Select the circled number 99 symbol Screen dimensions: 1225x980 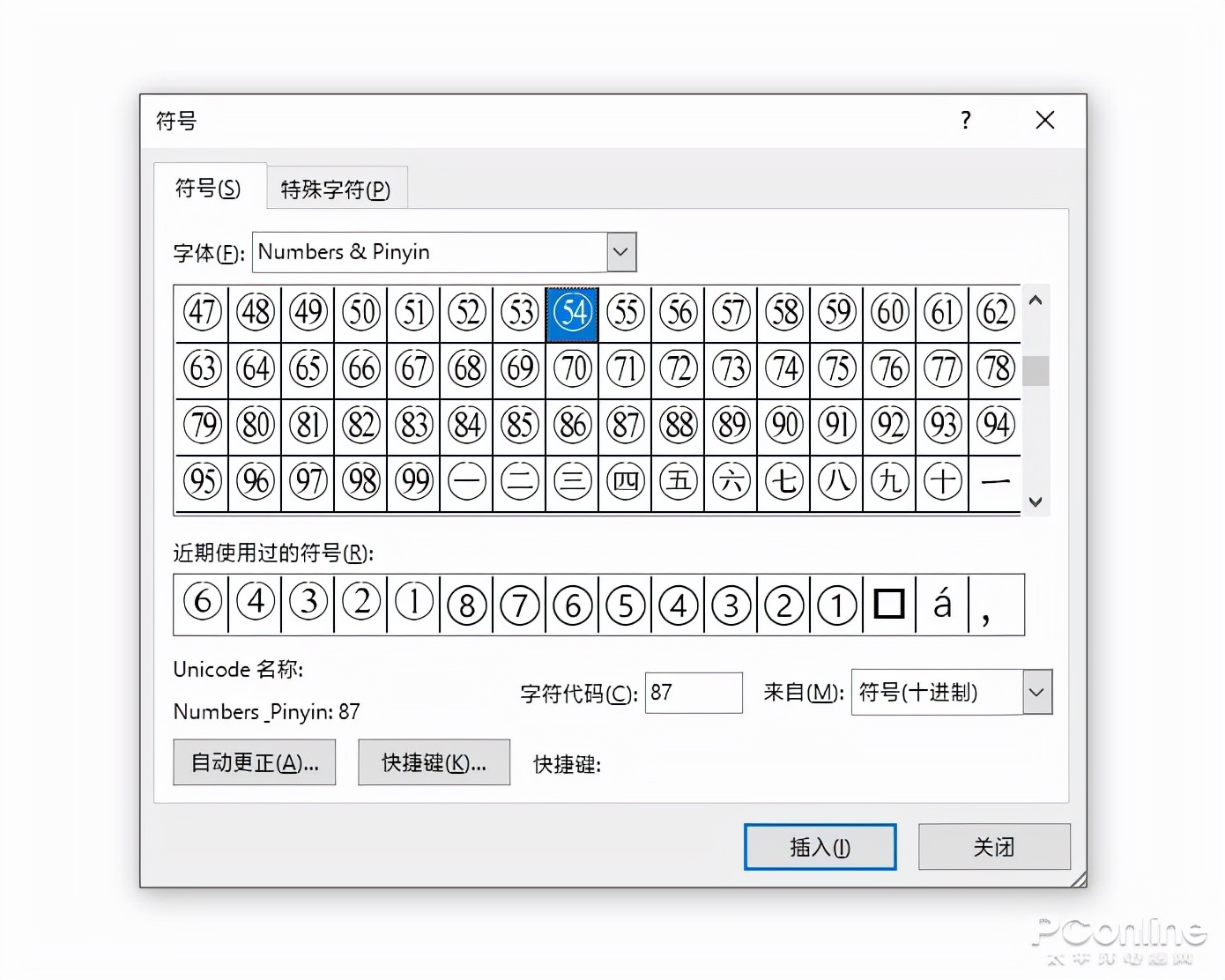click(413, 481)
